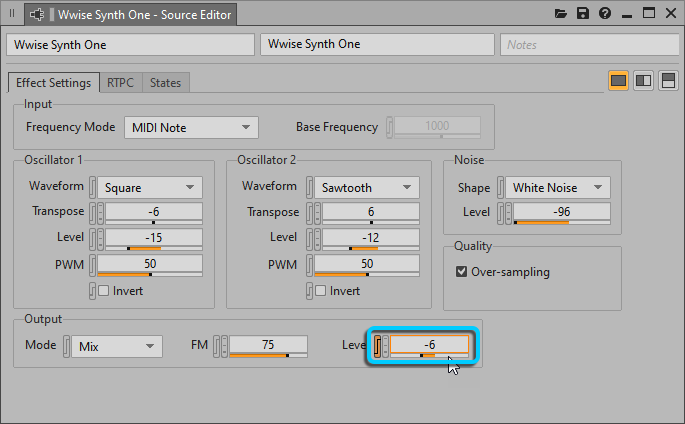Click Oscillator 2 Level slider showing -12
Screen dimensions: 685x424
(371, 239)
